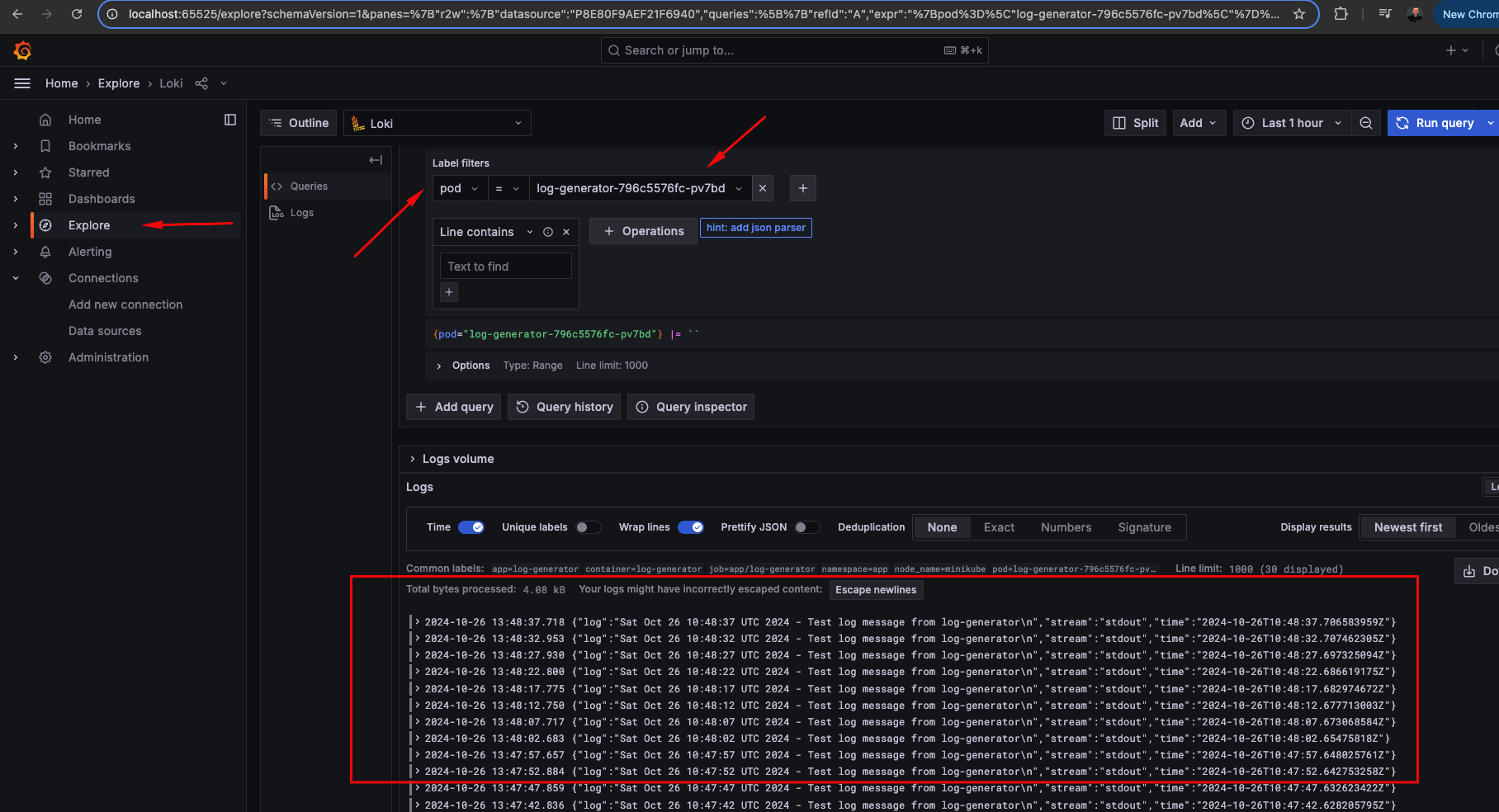
Task: Click the plus new-item icon in top bar
Action: [1457, 50]
